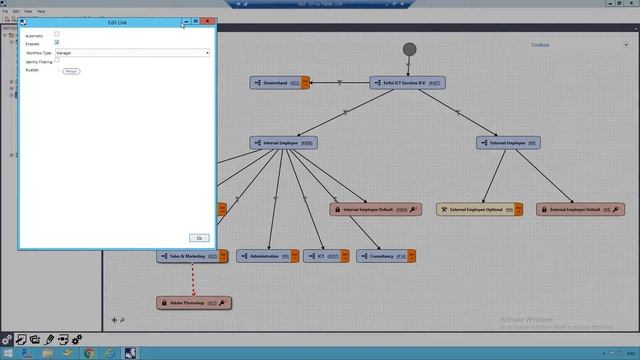This screenshot has width=640, height=360.
Task: Select the folders icon in the bottom toolbar
Action: click(x=35, y=339)
